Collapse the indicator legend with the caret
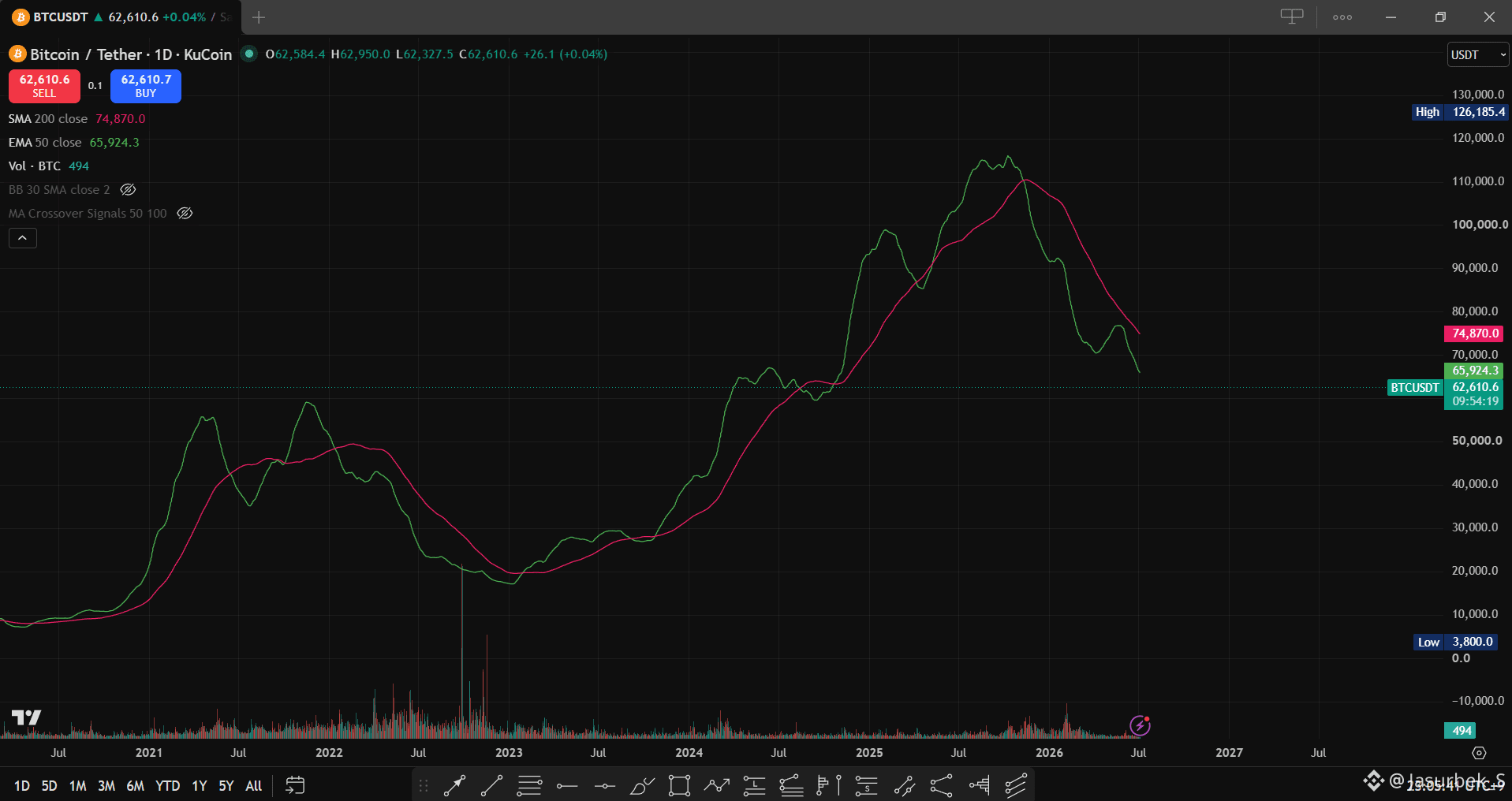Screen dimensions: 1512x801 23,237
